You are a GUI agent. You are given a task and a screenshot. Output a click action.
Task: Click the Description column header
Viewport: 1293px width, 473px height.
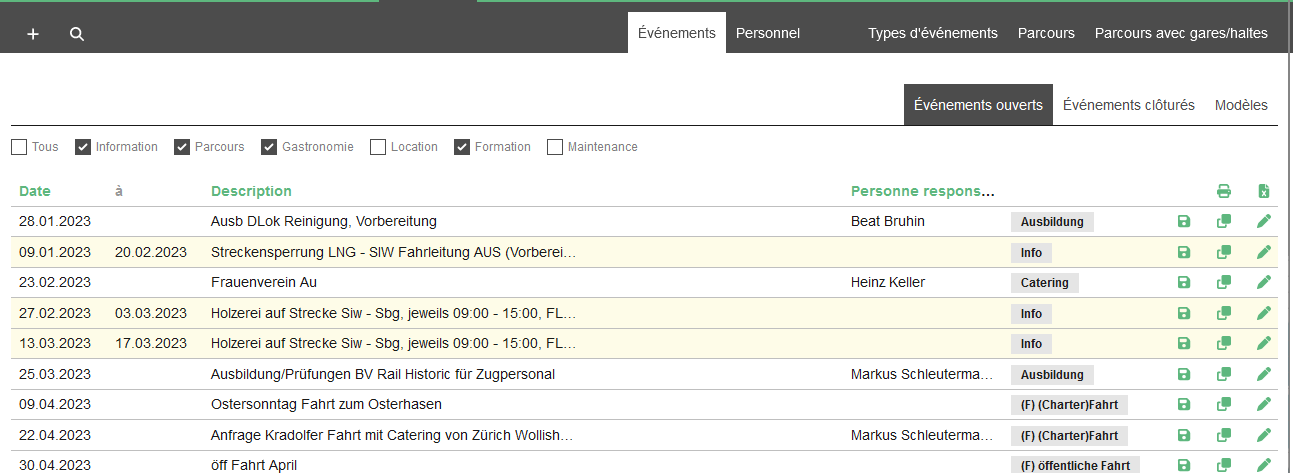(x=251, y=191)
